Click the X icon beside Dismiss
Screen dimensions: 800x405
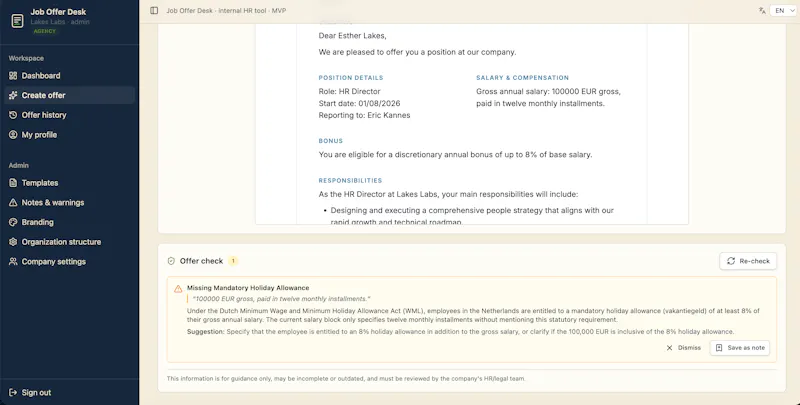pos(669,348)
